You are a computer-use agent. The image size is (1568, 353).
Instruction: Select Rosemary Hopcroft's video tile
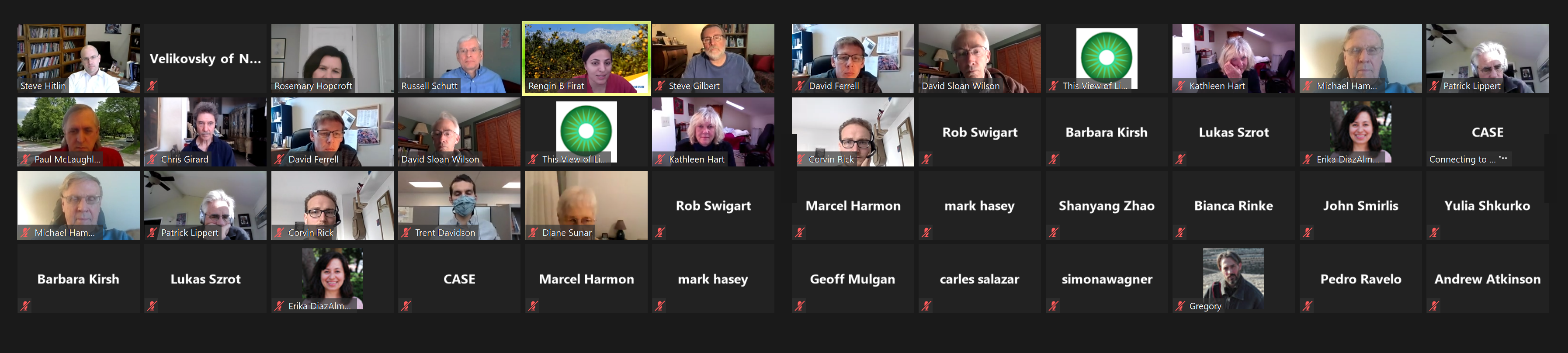pos(332,59)
